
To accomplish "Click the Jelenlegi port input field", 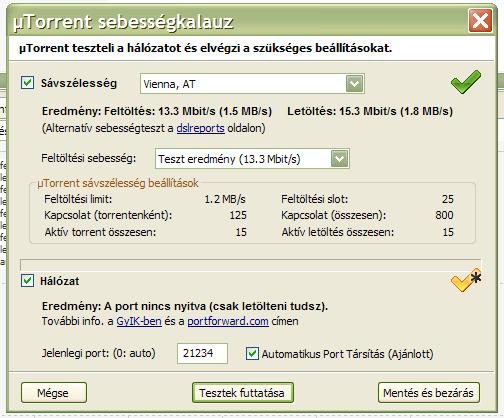I will [x=202, y=353].
